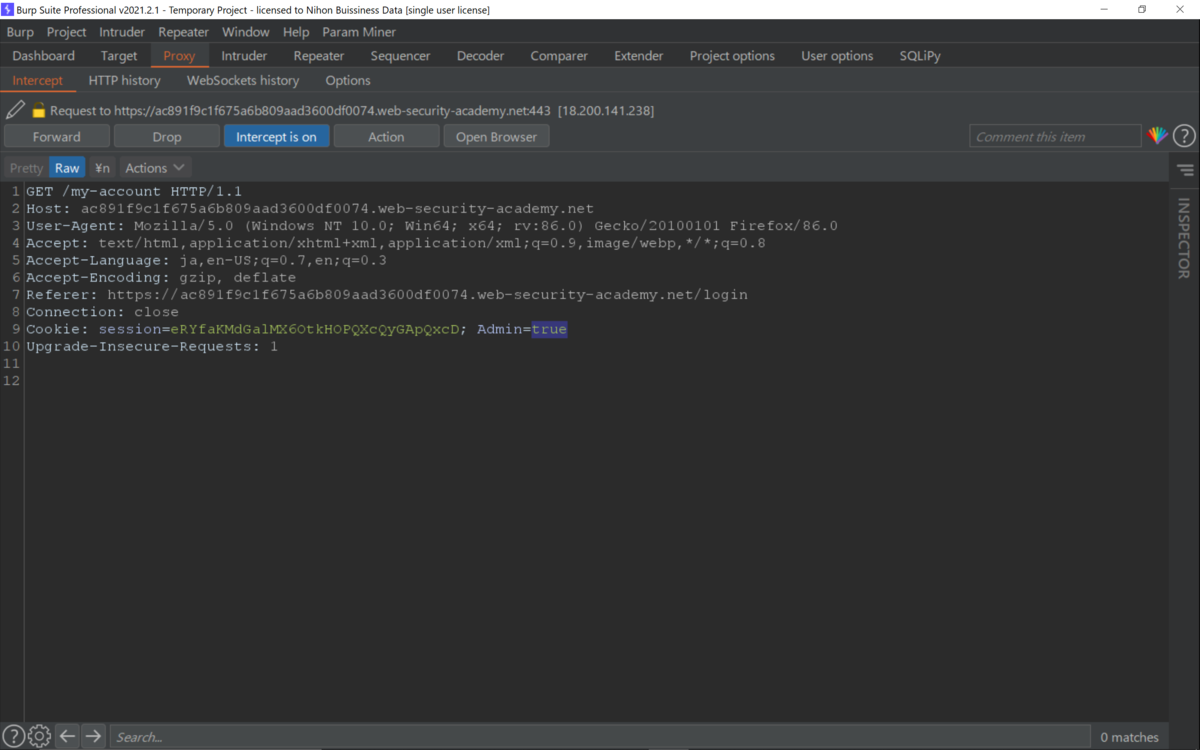Select the Proxy tab
Screen dimensions: 1200x750
pos(179,56)
